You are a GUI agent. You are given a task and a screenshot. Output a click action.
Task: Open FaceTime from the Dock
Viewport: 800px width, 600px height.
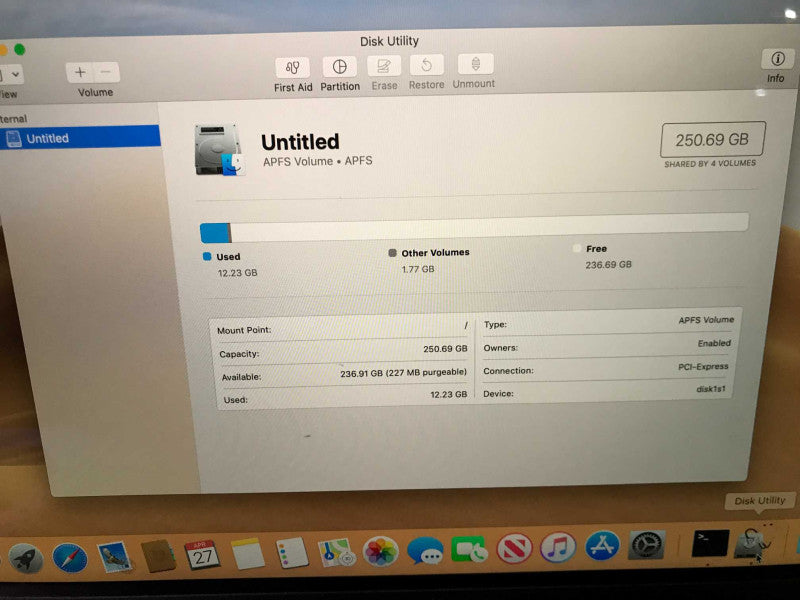[x=469, y=549]
